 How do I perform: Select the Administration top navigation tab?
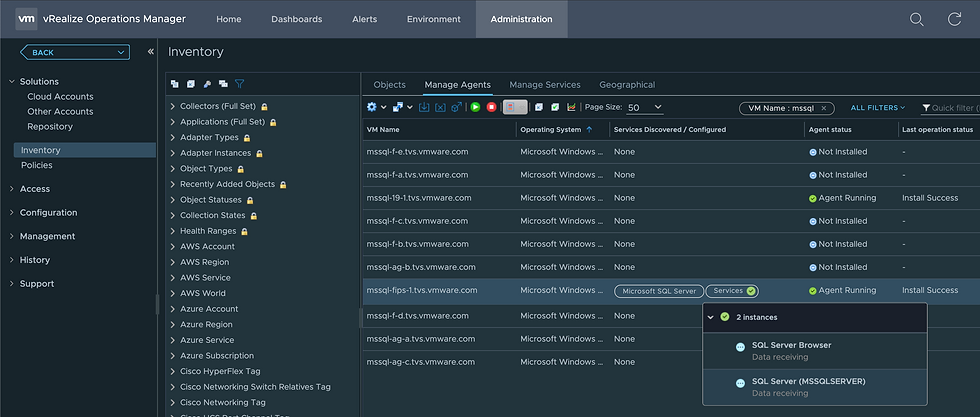[521, 19]
